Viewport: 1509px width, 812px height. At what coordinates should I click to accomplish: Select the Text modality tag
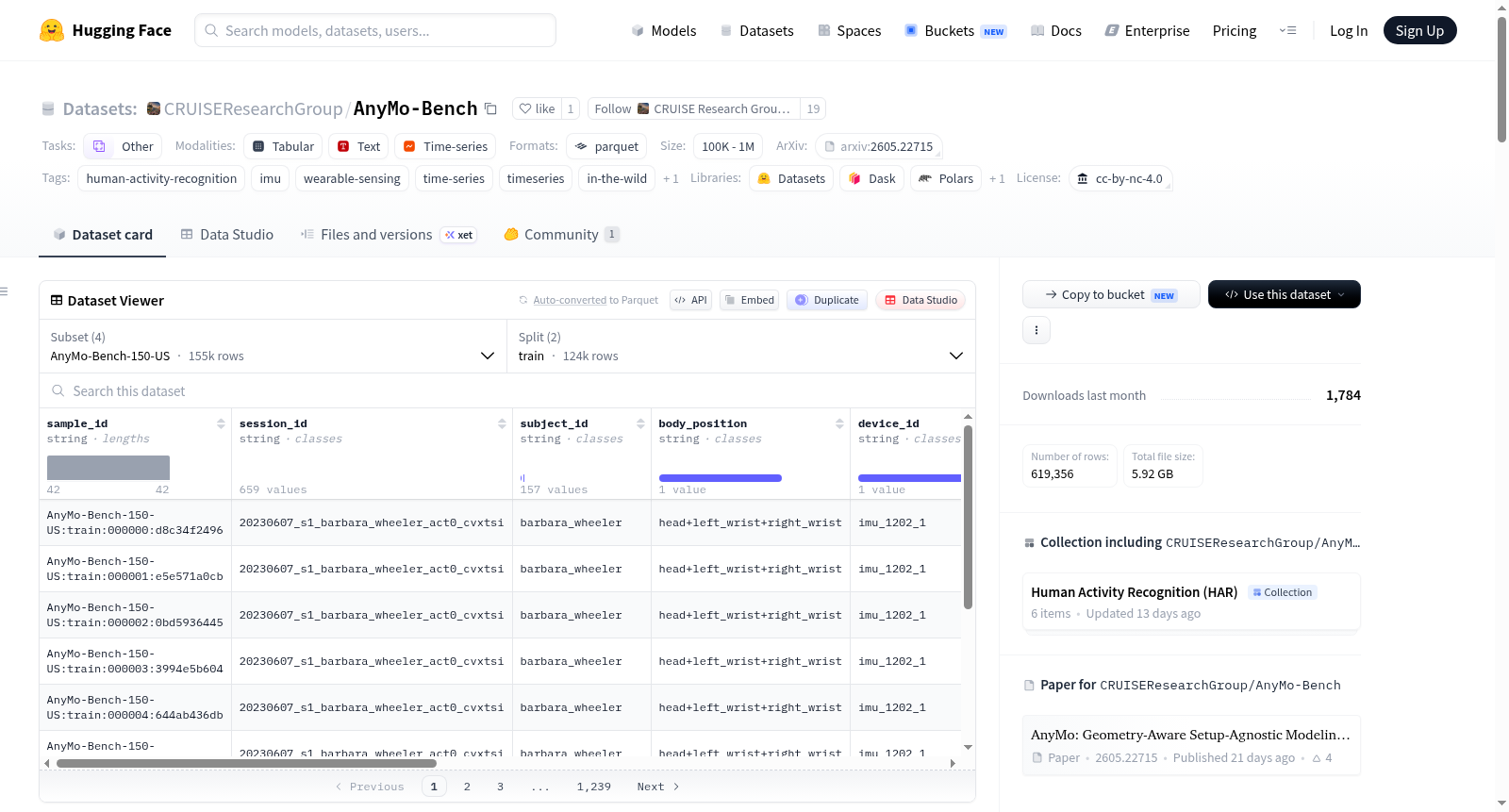point(358,146)
